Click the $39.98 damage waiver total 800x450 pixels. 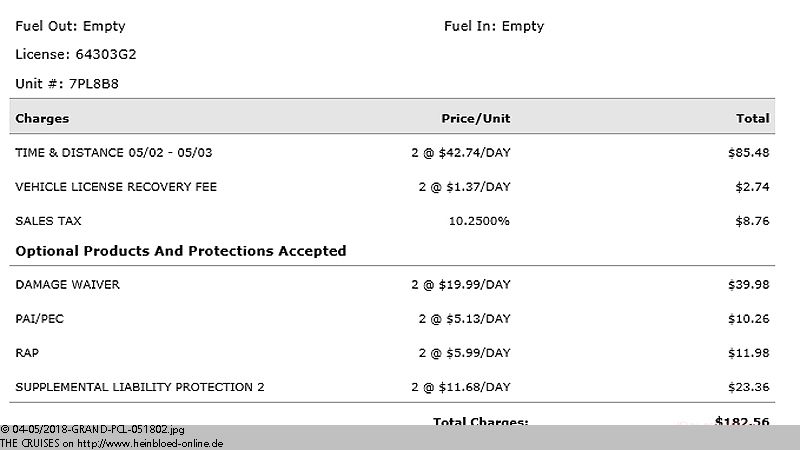click(748, 285)
